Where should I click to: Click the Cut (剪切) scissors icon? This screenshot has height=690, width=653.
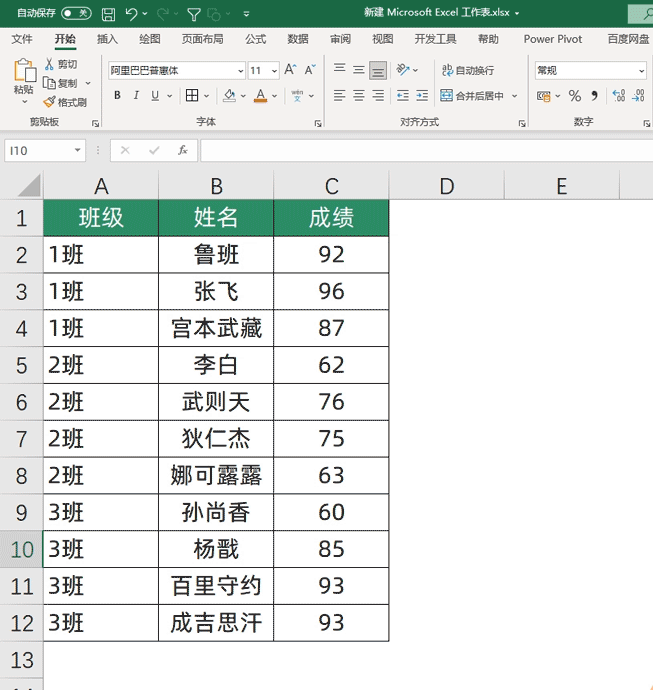click(x=49, y=64)
